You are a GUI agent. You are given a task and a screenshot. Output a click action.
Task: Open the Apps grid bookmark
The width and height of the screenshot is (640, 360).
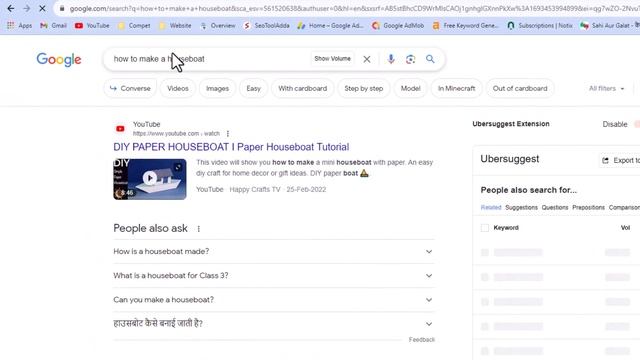tap(19, 25)
